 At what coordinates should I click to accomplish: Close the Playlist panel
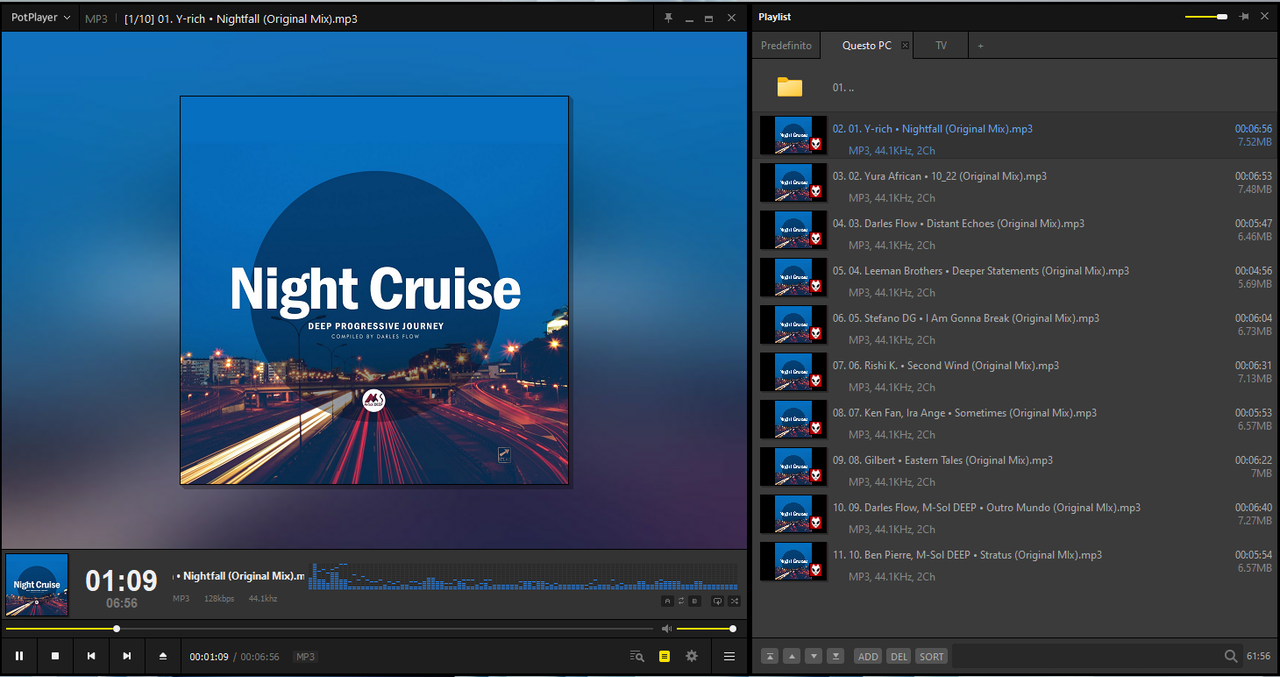tap(1264, 17)
